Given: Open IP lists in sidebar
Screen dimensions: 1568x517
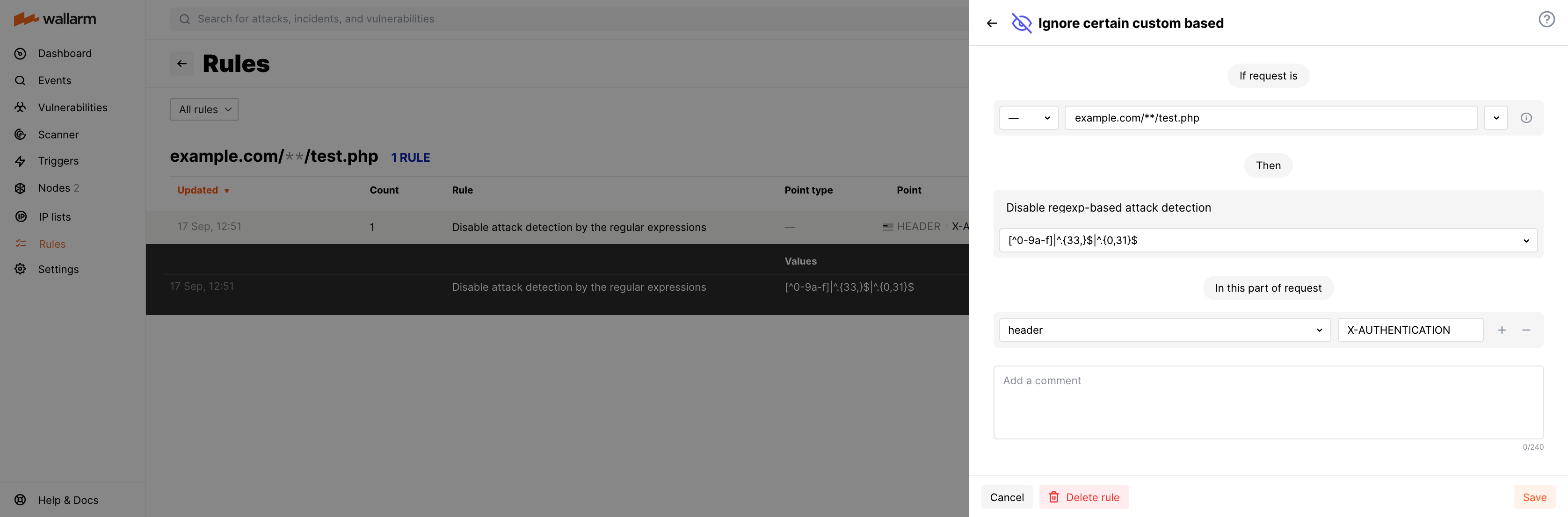Looking at the screenshot, I should (54, 217).
